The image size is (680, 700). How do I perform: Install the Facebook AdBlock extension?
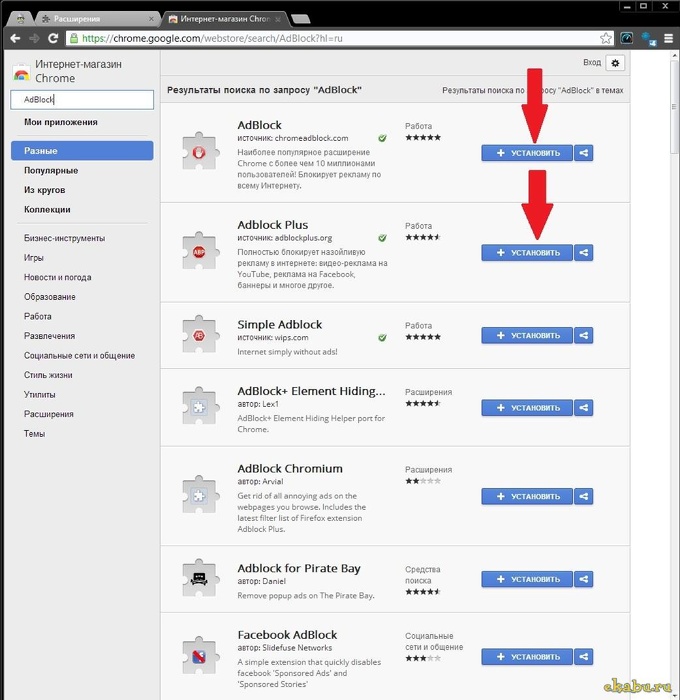[527, 657]
